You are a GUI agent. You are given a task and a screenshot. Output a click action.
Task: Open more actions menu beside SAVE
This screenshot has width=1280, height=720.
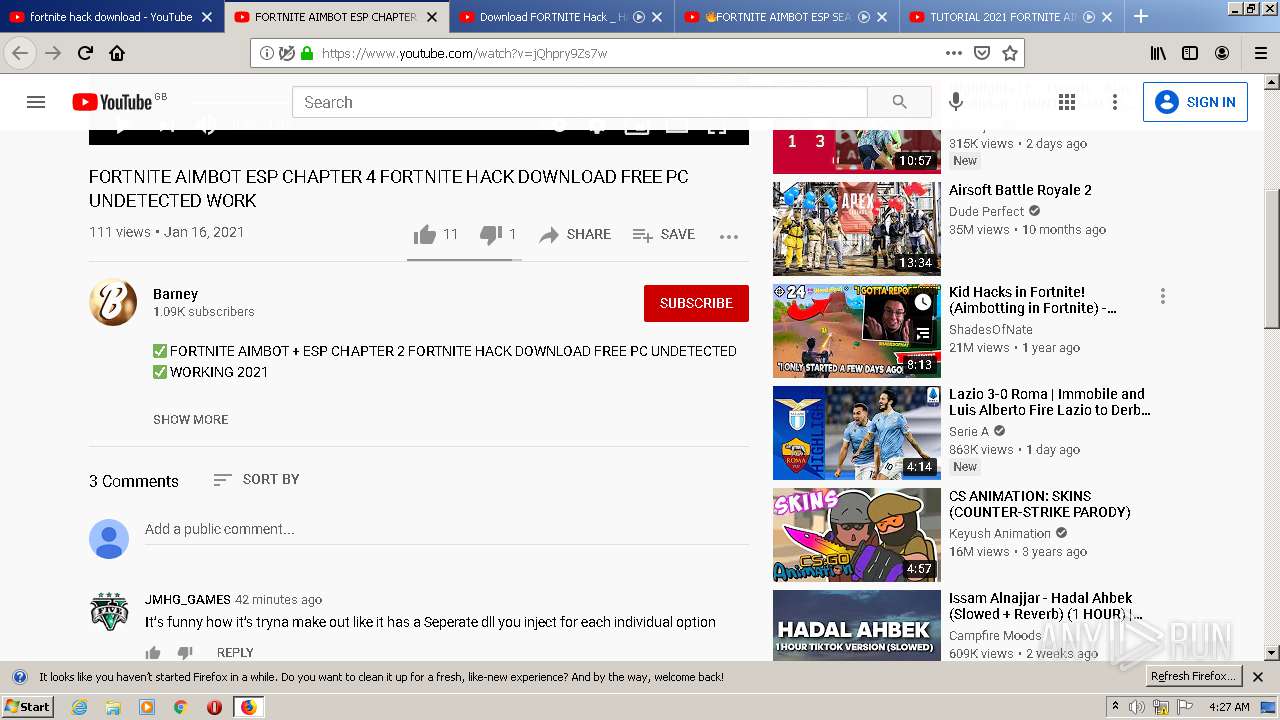[x=729, y=236]
